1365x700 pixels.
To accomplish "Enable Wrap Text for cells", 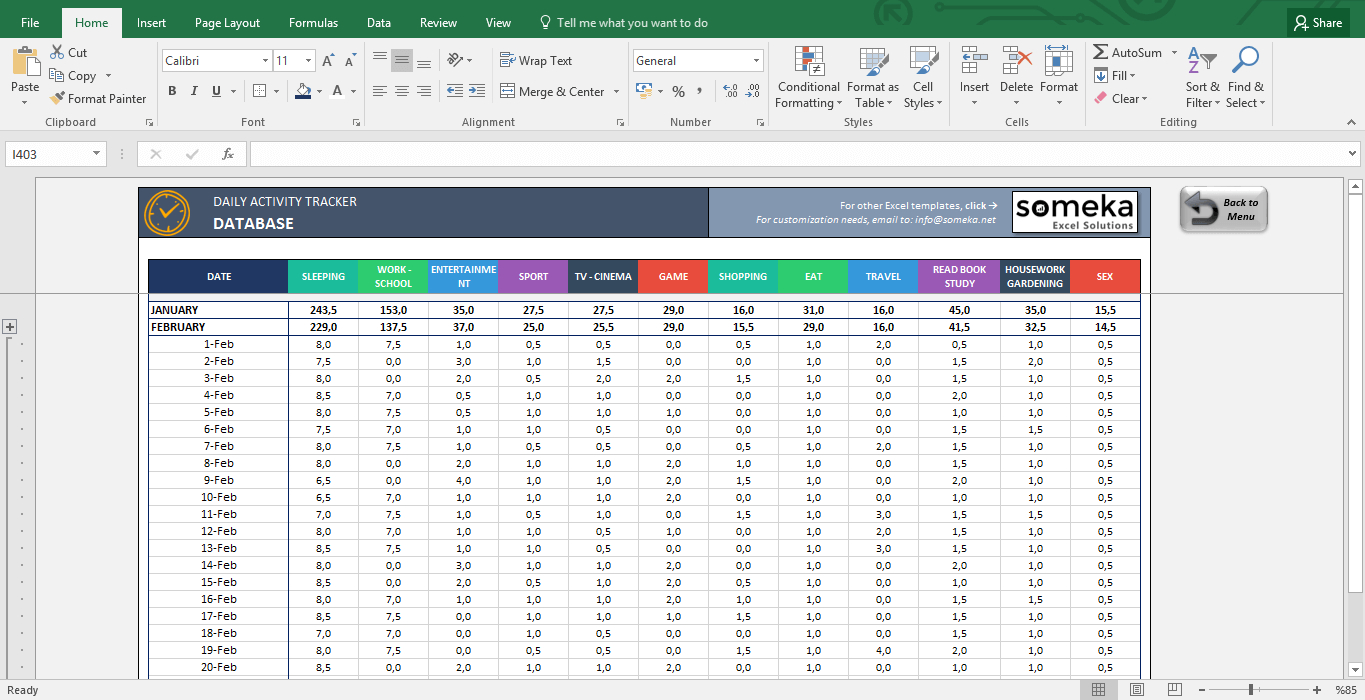I will [536, 61].
